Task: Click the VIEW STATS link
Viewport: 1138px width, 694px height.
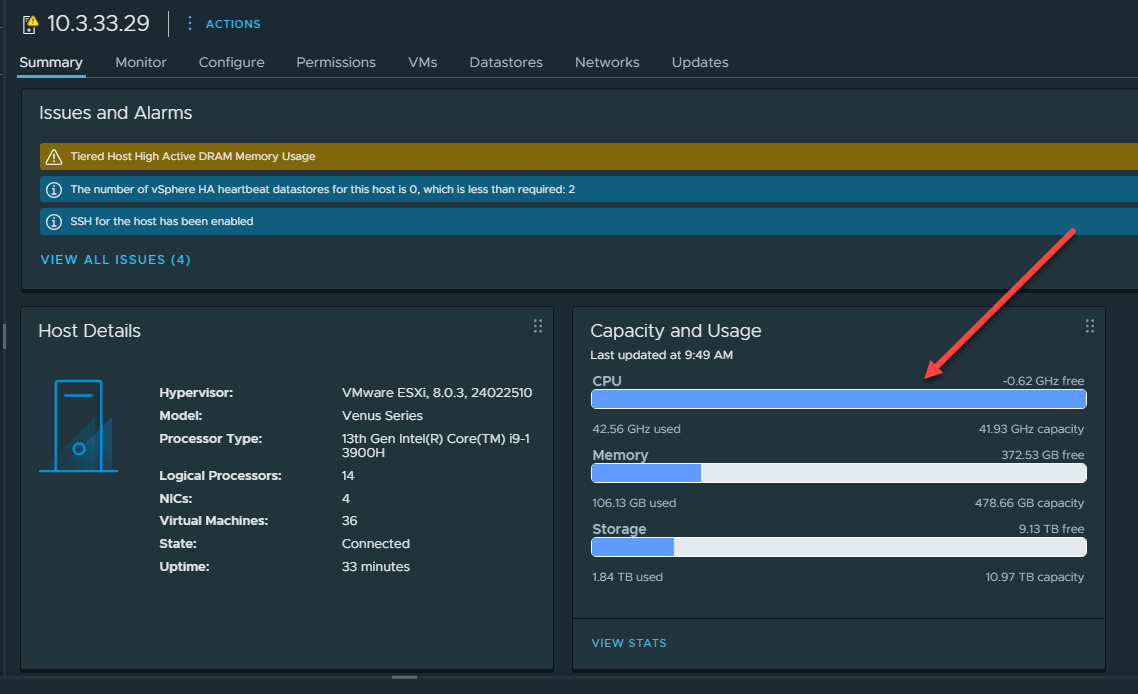Action: pos(629,643)
